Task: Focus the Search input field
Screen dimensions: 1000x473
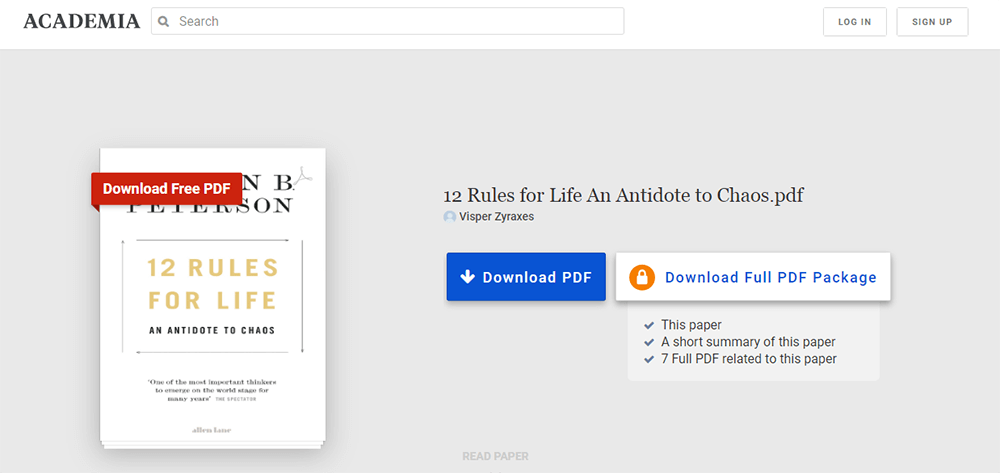Action: tap(395, 21)
